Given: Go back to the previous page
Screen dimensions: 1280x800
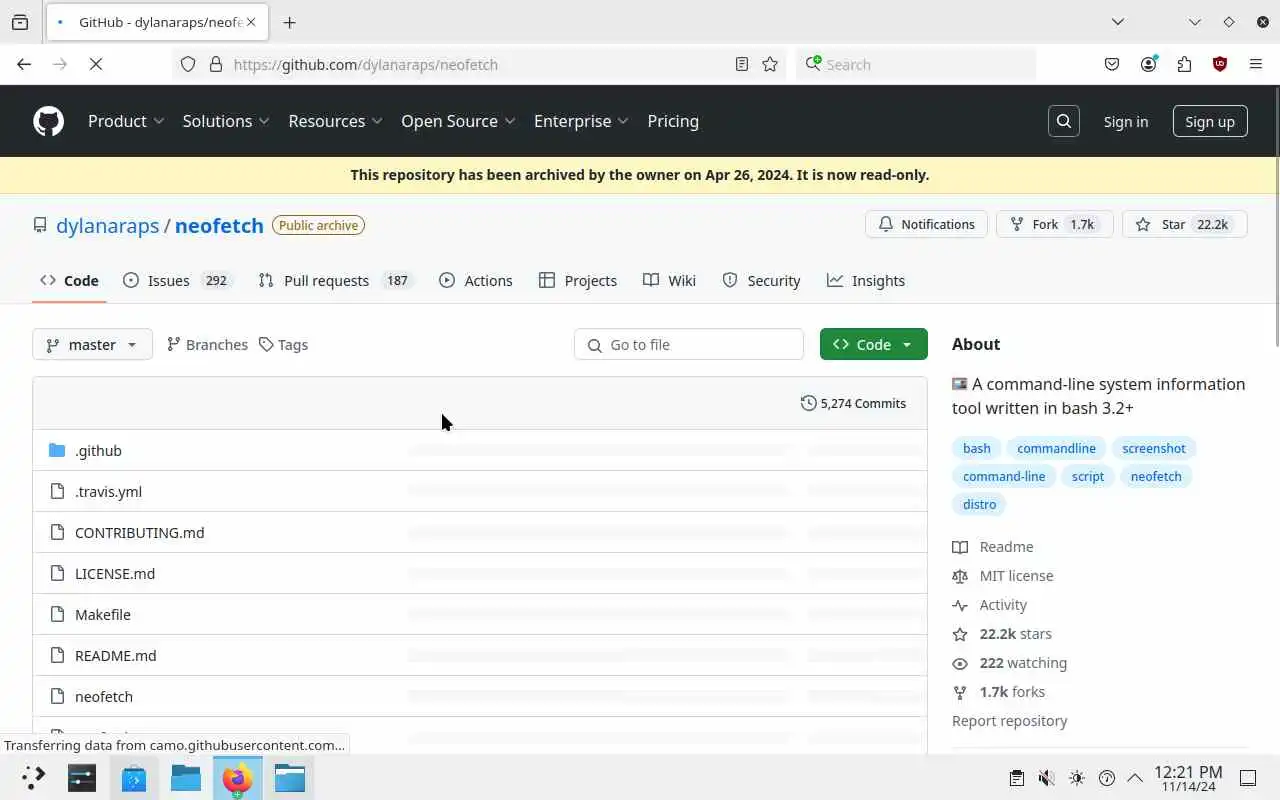Looking at the screenshot, I should 24,64.
